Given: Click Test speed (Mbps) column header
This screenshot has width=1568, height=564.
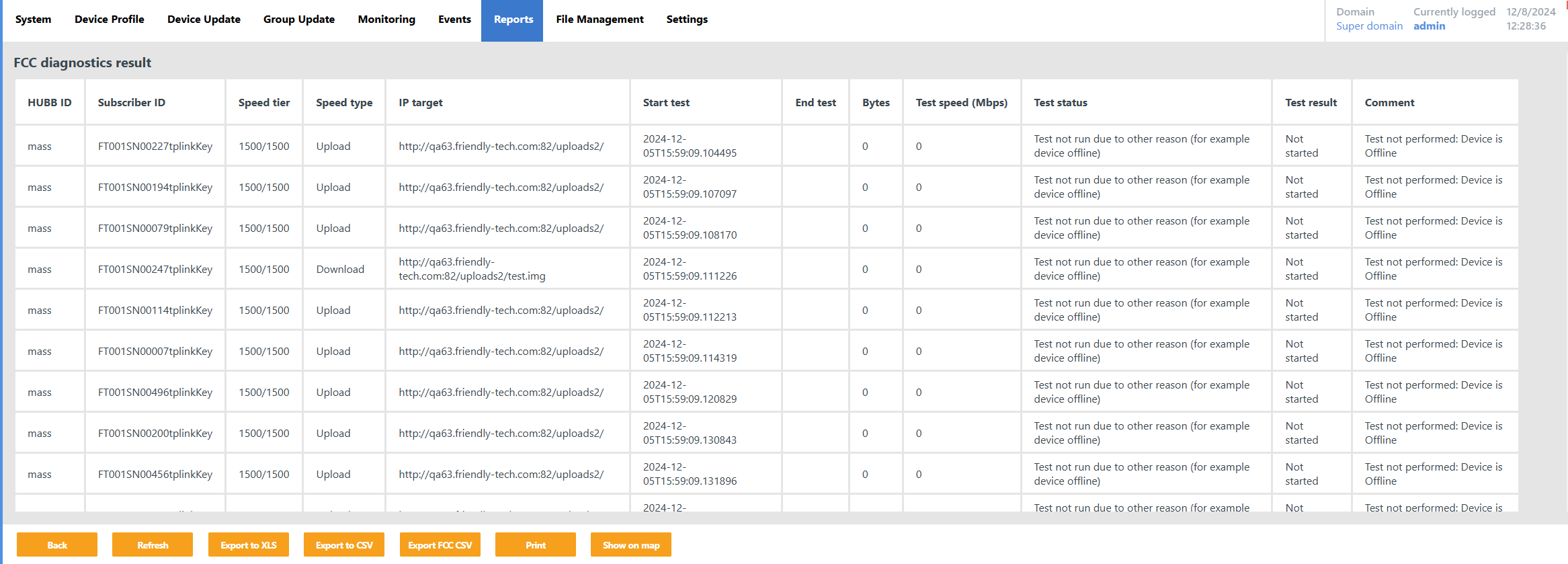Looking at the screenshot, I should [962, 102].
